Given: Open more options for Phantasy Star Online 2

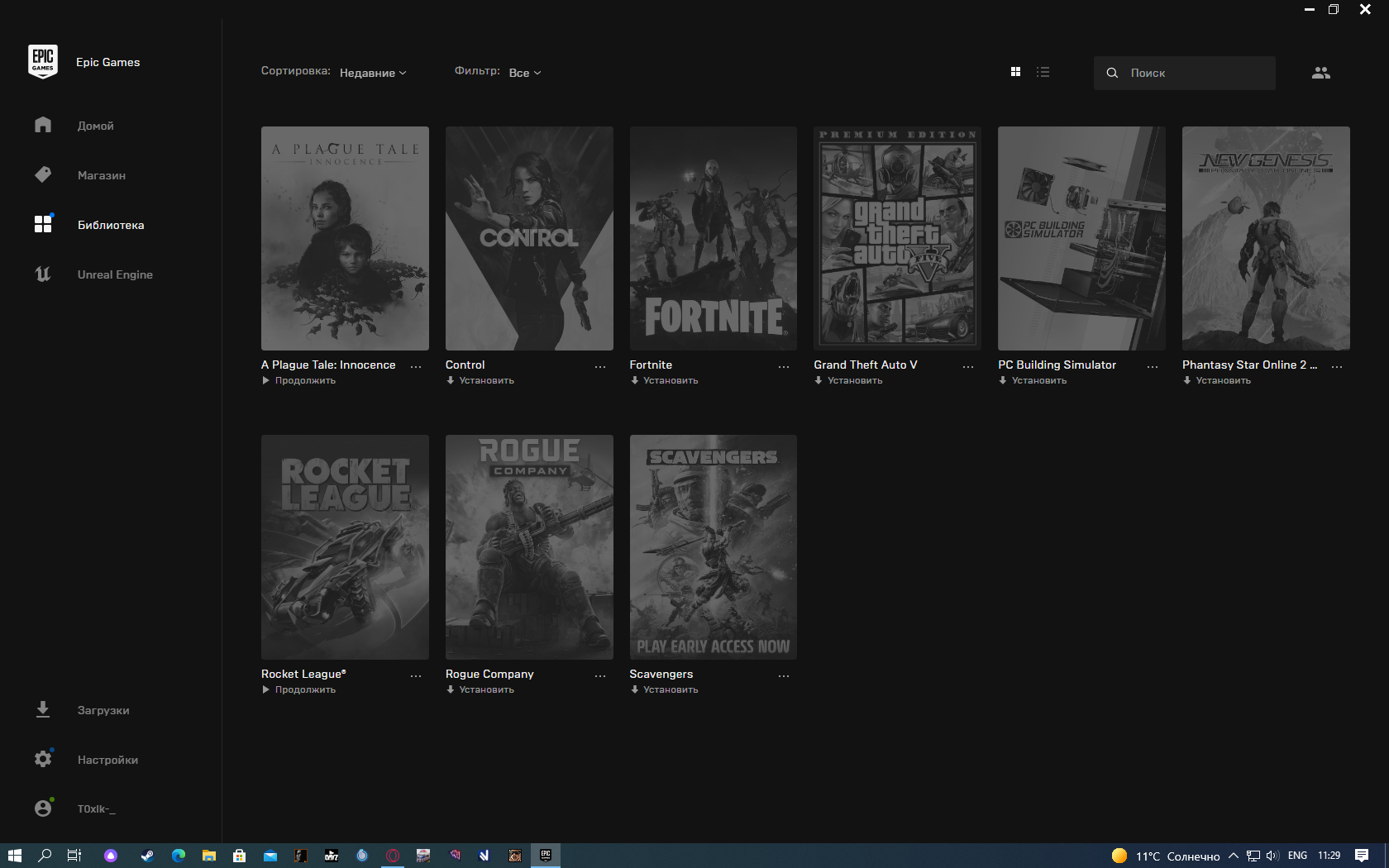Looking at the screenshot, I should coord(1337,366).
